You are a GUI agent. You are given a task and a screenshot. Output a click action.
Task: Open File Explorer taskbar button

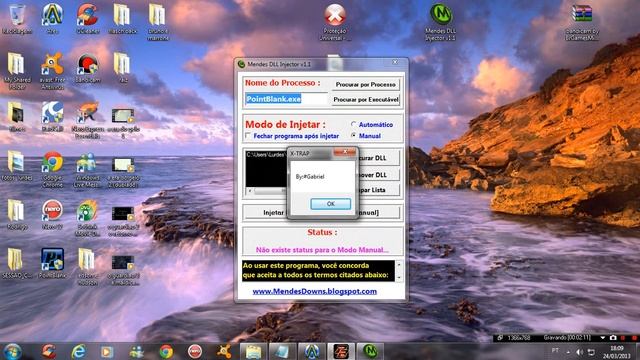pos(253,351)
